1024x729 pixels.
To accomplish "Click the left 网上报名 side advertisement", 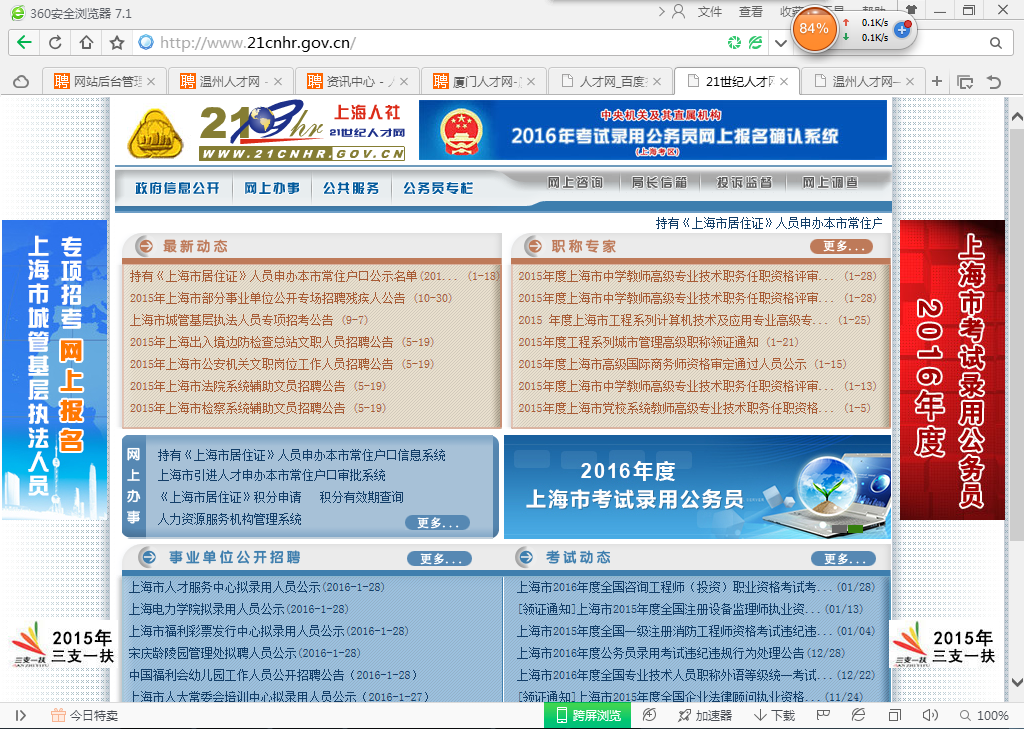I will [55, 370].
